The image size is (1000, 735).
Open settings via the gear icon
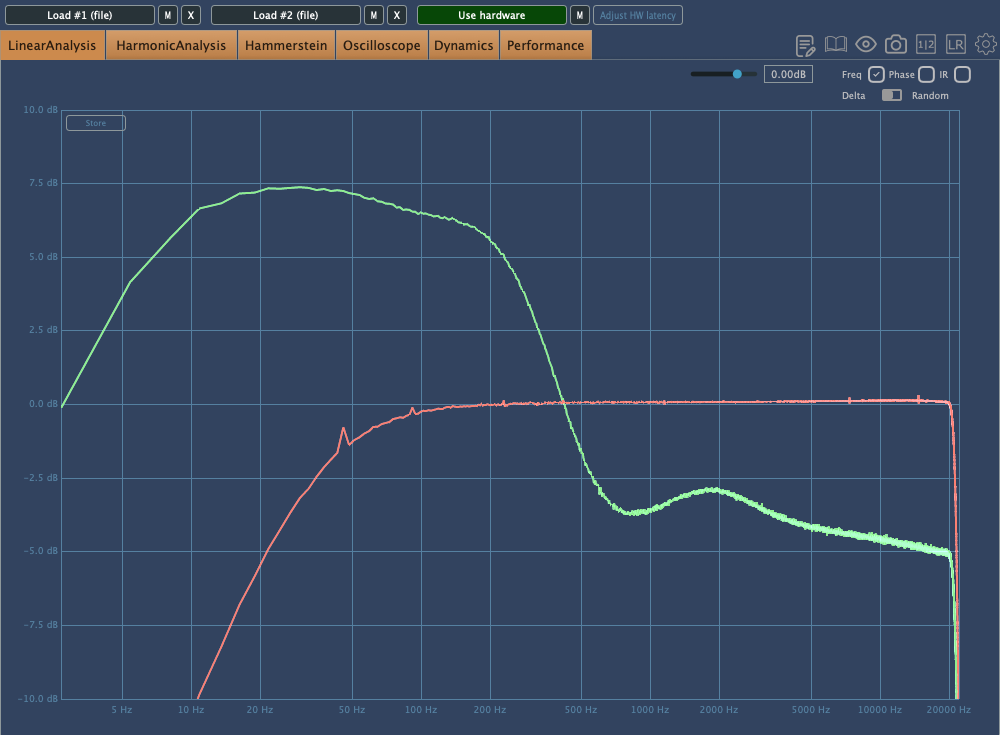[x=986, y=45]
